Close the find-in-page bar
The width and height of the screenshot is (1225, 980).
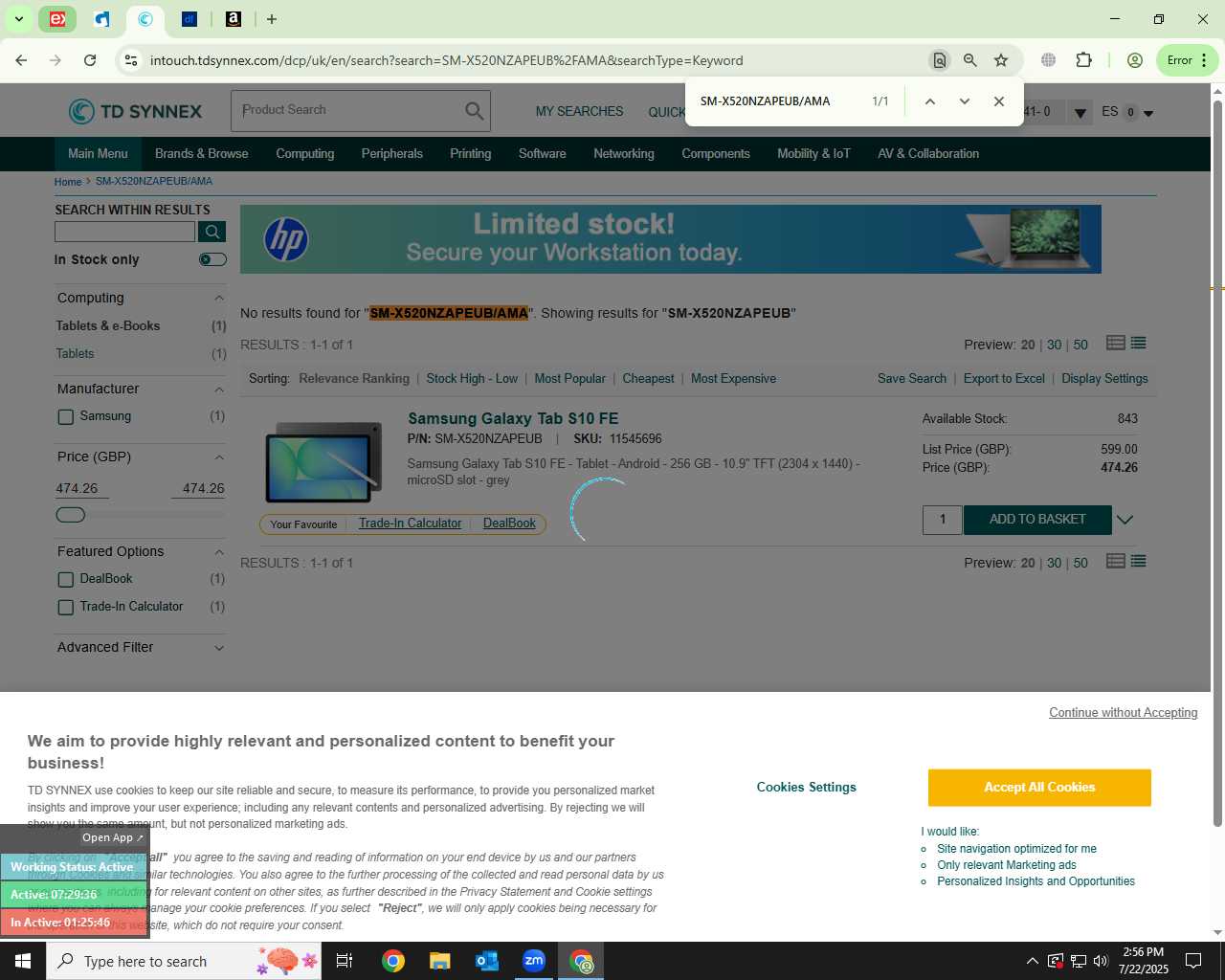point(999,101)
